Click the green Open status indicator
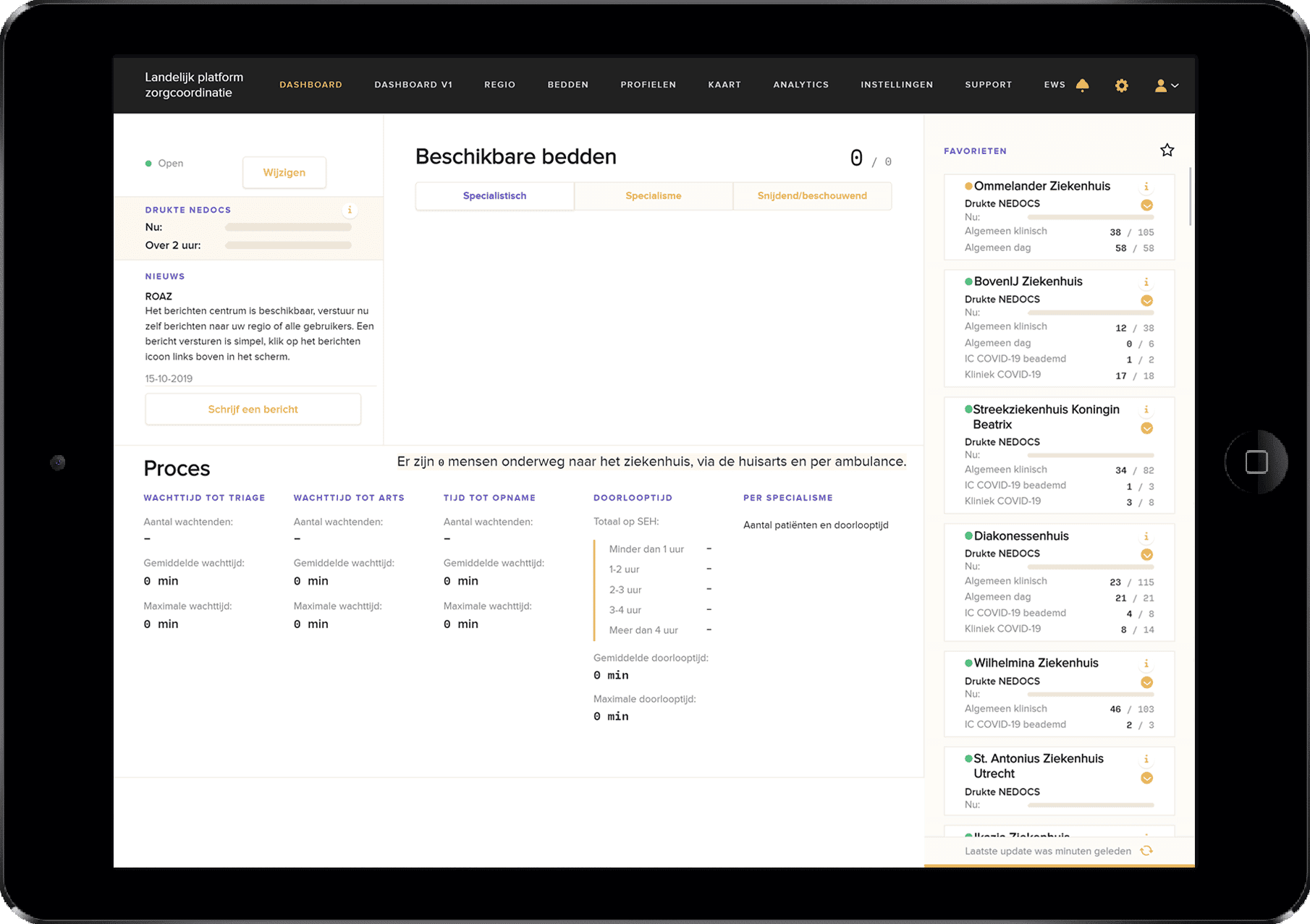The height and width of the screenshot is (924, 1310). pyautogui.click(x=148, y=164)
